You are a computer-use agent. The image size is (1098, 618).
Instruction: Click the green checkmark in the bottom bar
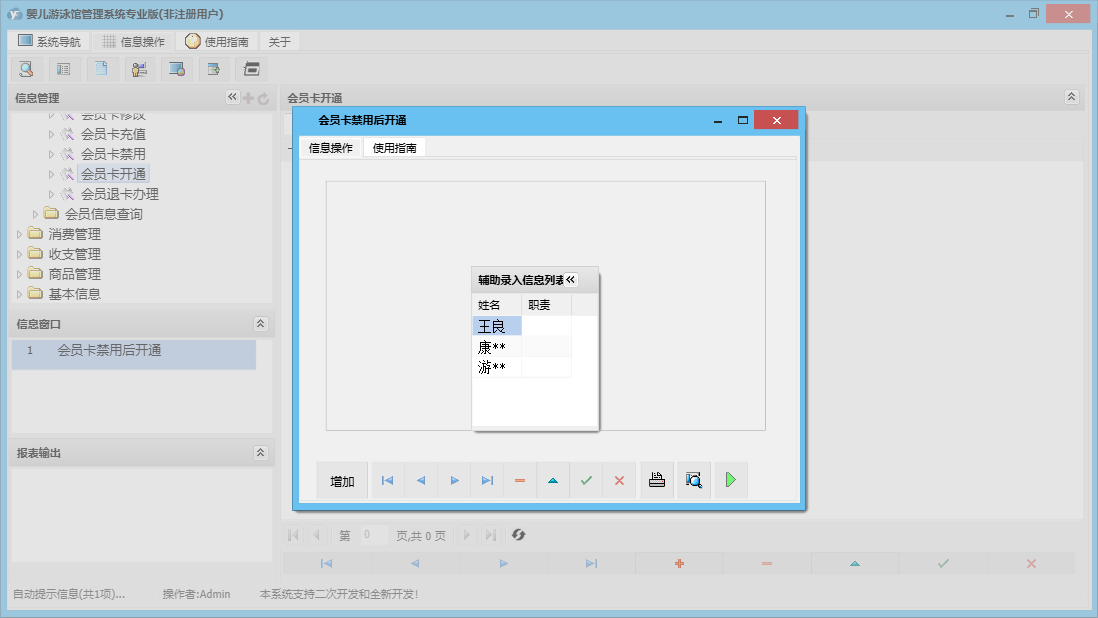[943, 563]
